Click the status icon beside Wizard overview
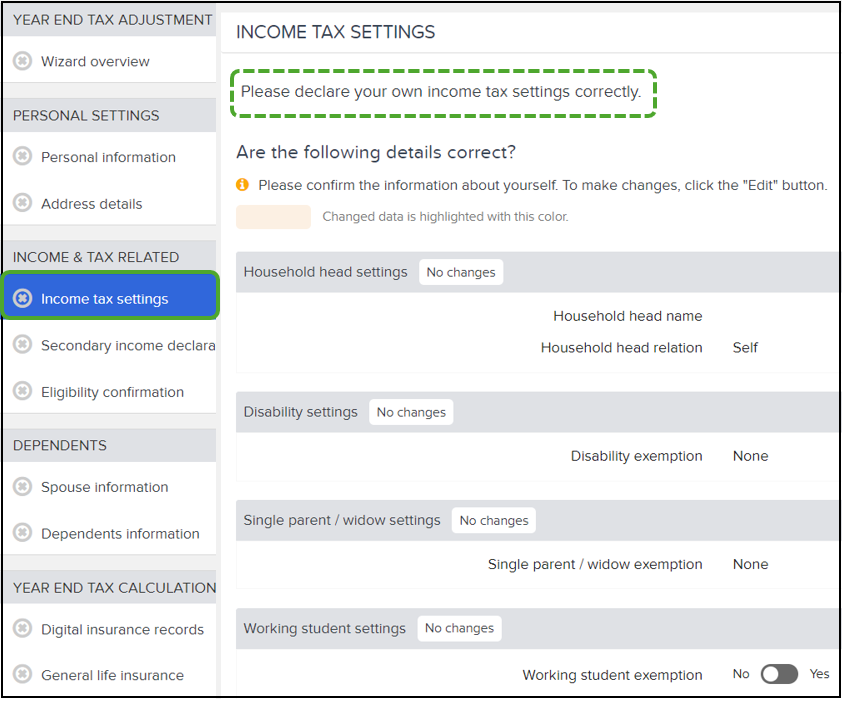842x701 pixels. [x=22, y=61]
